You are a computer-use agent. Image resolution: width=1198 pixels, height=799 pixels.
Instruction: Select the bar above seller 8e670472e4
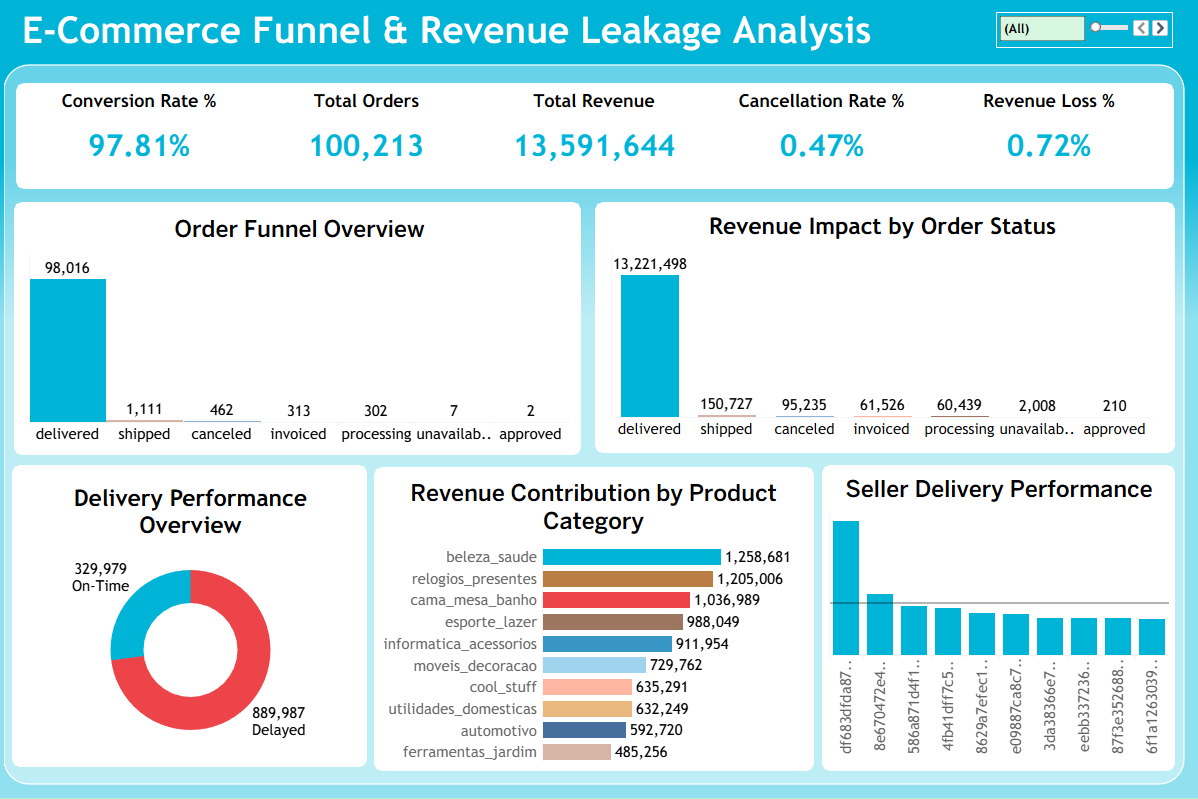880,624
